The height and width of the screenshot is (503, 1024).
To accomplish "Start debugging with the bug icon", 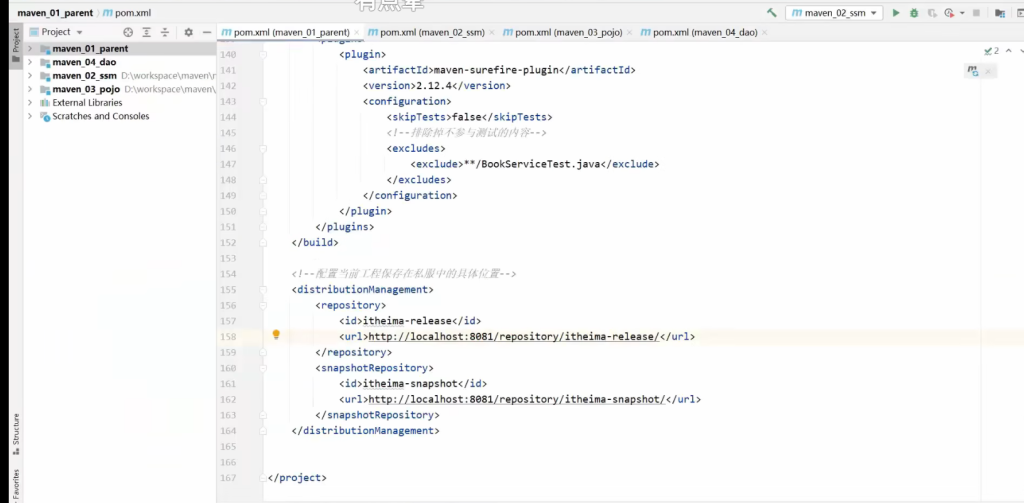I will [914, 13].
